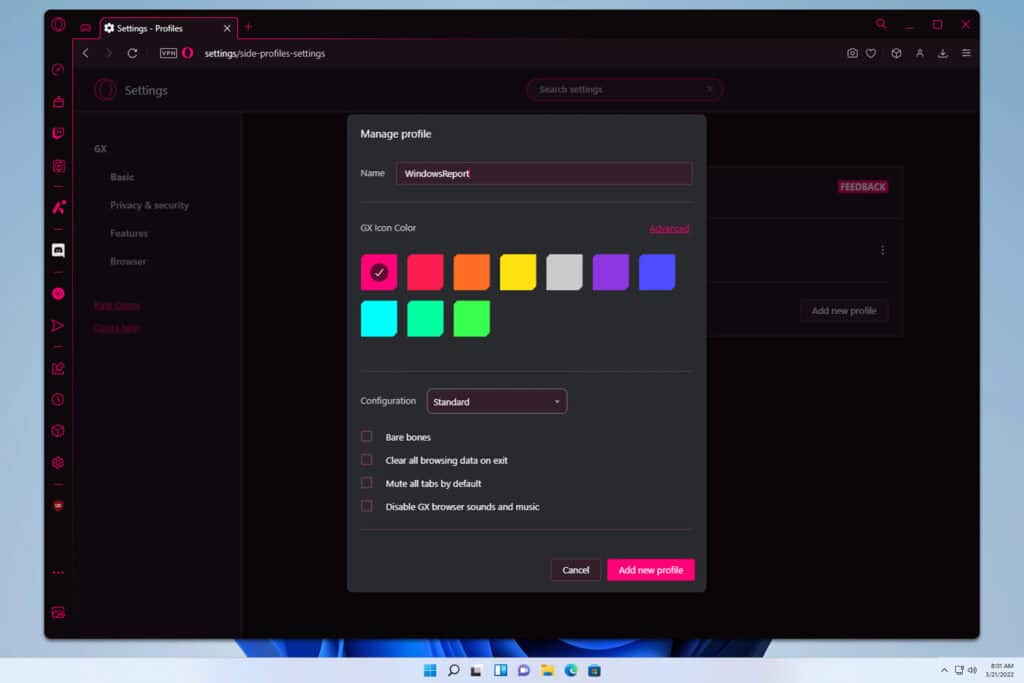Screen dimensions: 1024x683
Task: Open Settings gear icon in sidebar
Action: coord(58,463)
